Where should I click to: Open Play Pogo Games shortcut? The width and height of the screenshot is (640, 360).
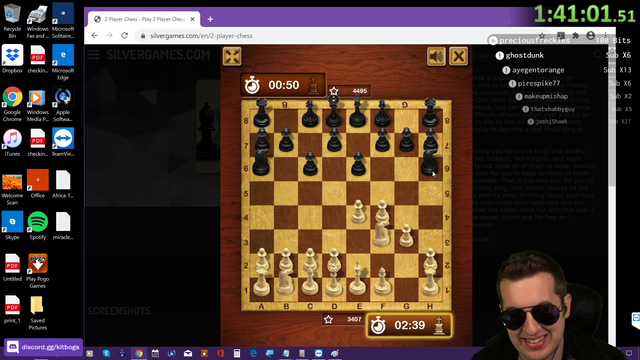tap(38, 271)
